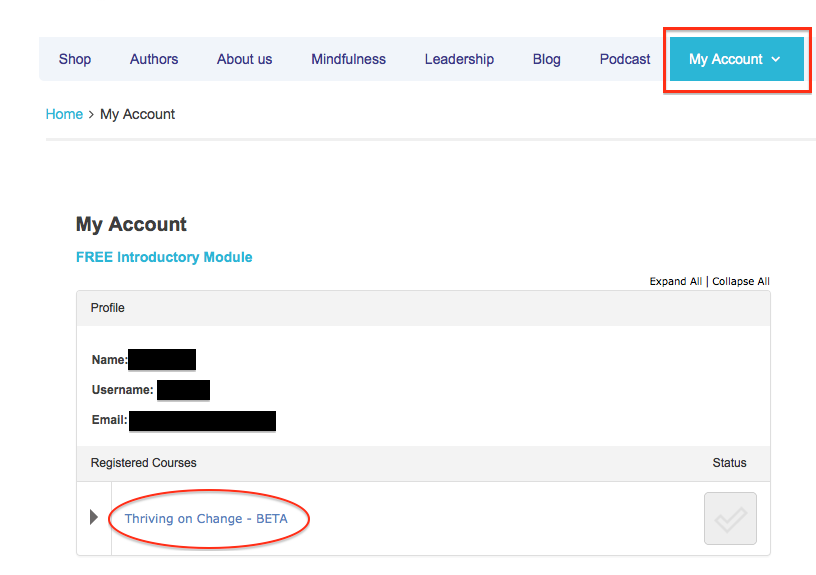Click the My Account page heading
Screen dimensions: 816x575
click(131, 224)
